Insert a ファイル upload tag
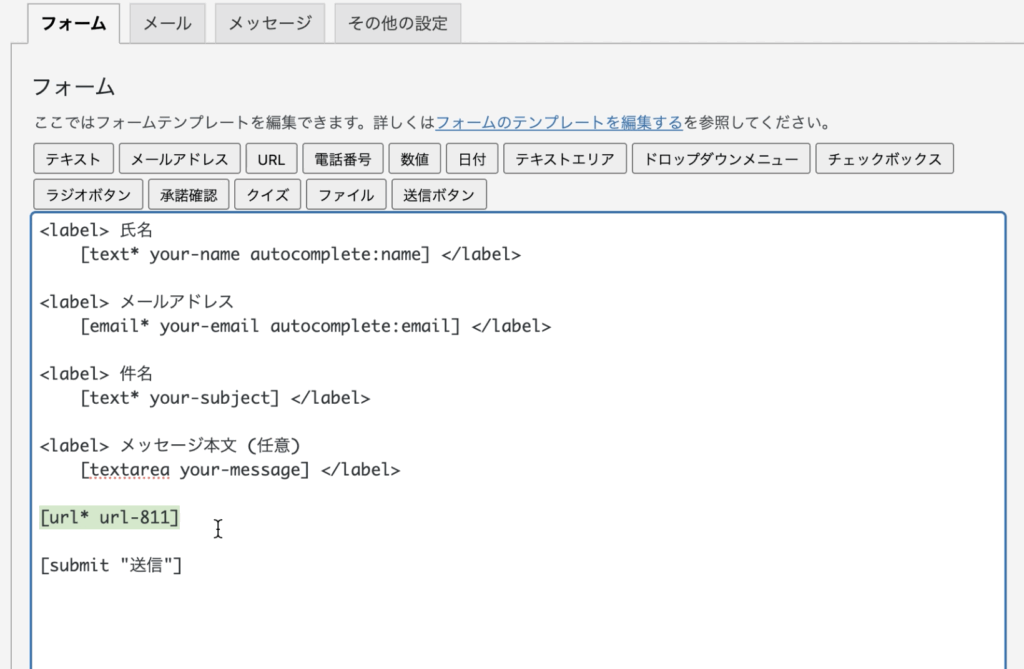Screen dimensions: 1024x669 coord(346,195)
